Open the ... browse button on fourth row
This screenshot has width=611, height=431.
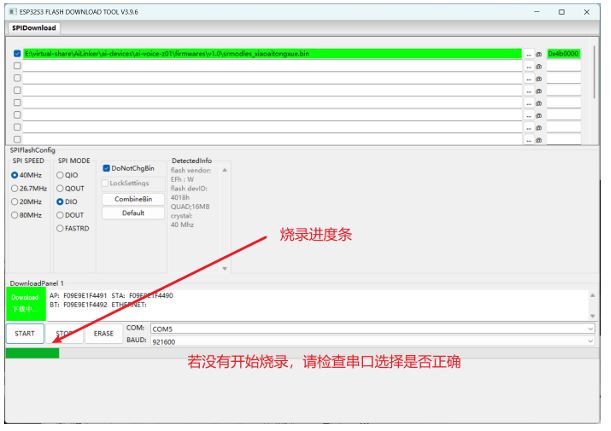tap(529, 91)
